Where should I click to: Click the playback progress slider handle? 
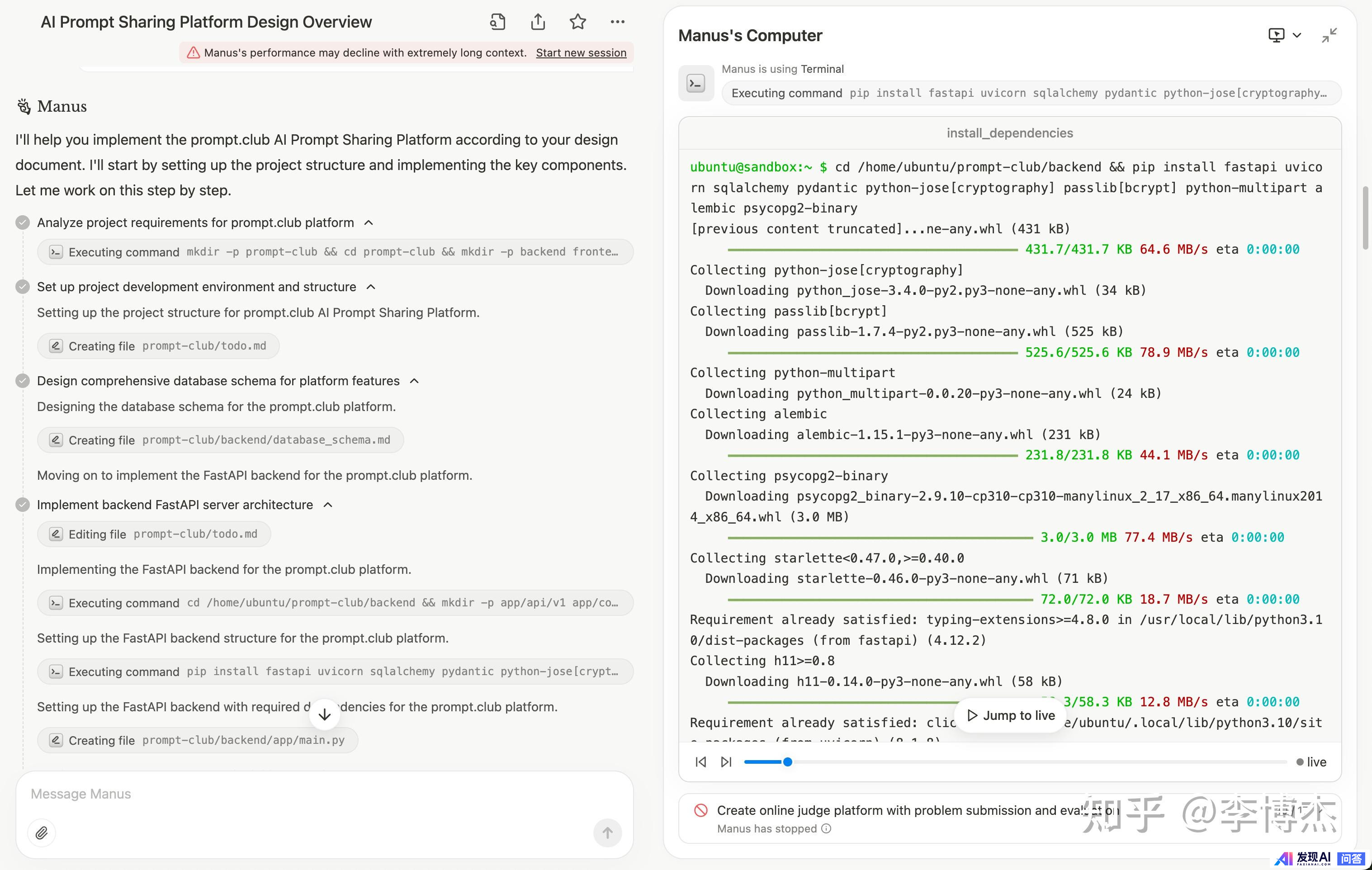787,762
